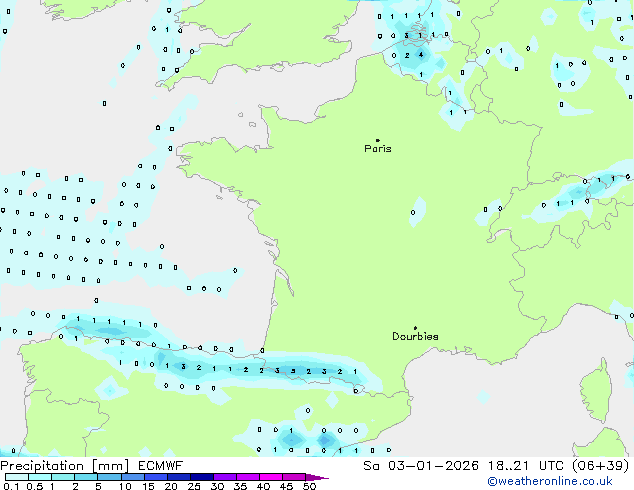Select legend swatch between 20 and 25
This screenshot has width=634, height=490.
[x=179, y=477]
